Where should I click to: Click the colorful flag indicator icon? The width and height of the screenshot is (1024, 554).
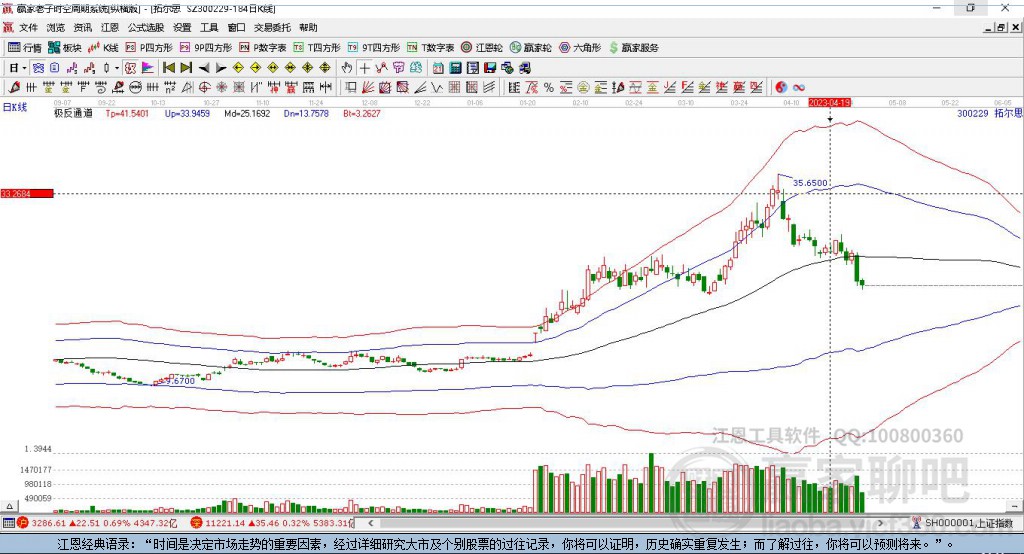pos(148,68)
